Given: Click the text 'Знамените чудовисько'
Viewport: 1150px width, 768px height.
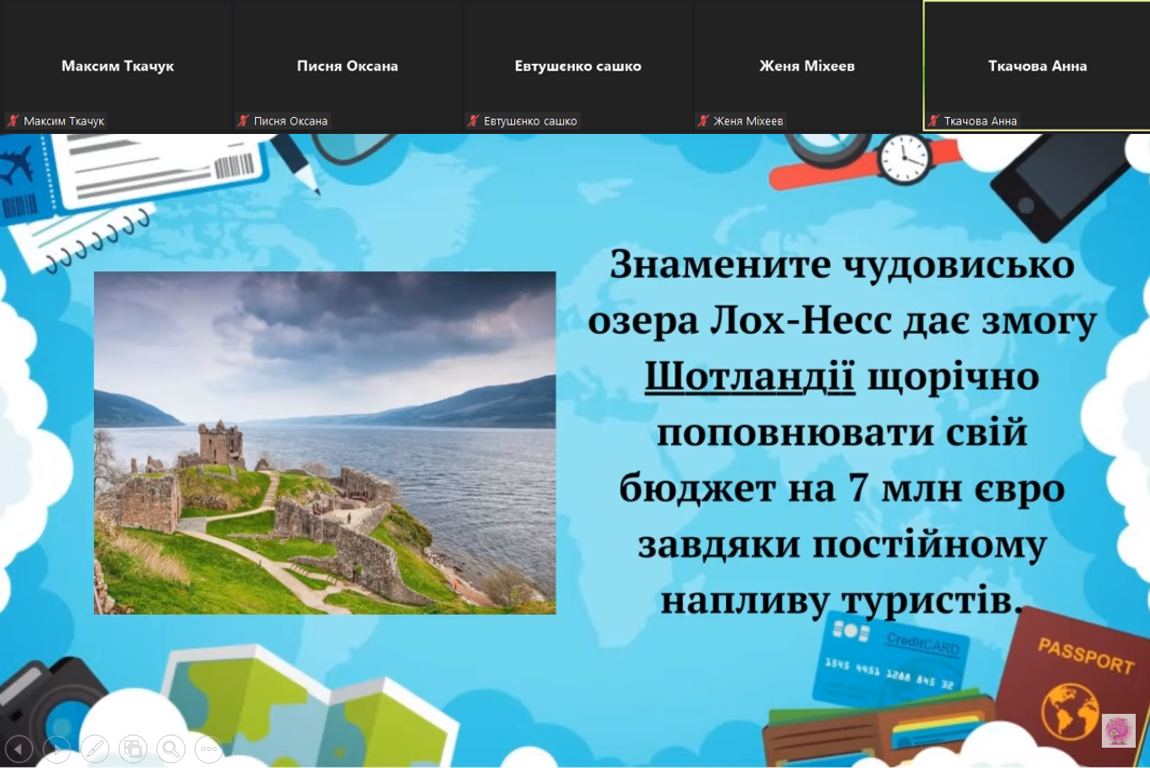Looking at the screenshot, I should coord(842,265).
